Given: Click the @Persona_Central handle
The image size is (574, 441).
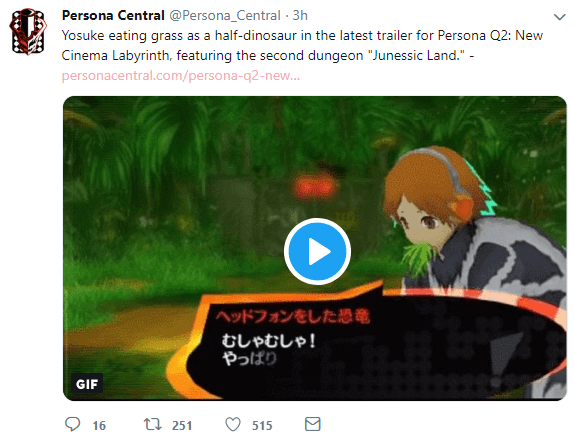Looking at the screenshot, I should [x=225, y=15].
